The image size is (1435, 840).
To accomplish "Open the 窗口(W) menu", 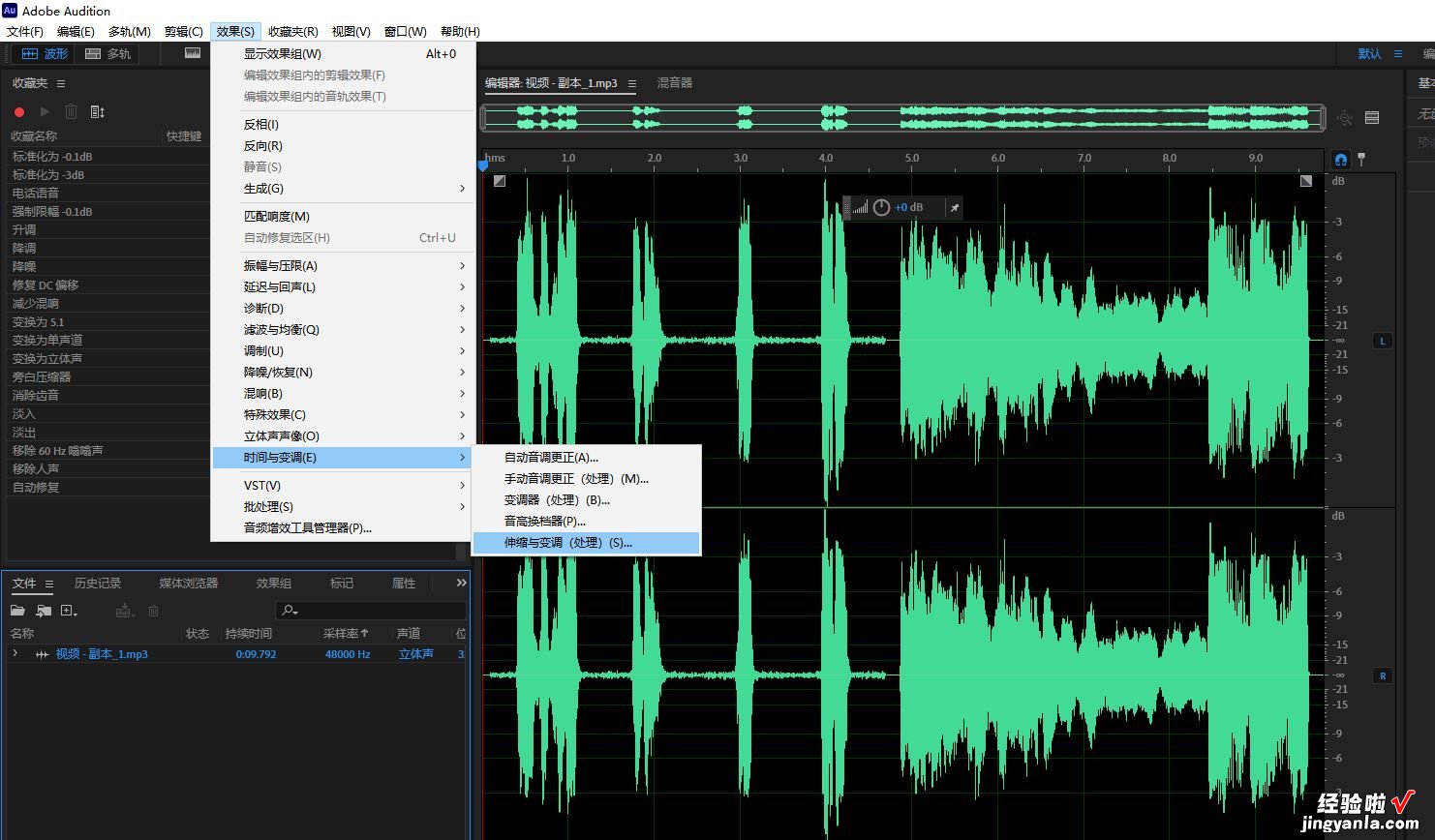I will (405, 31).
